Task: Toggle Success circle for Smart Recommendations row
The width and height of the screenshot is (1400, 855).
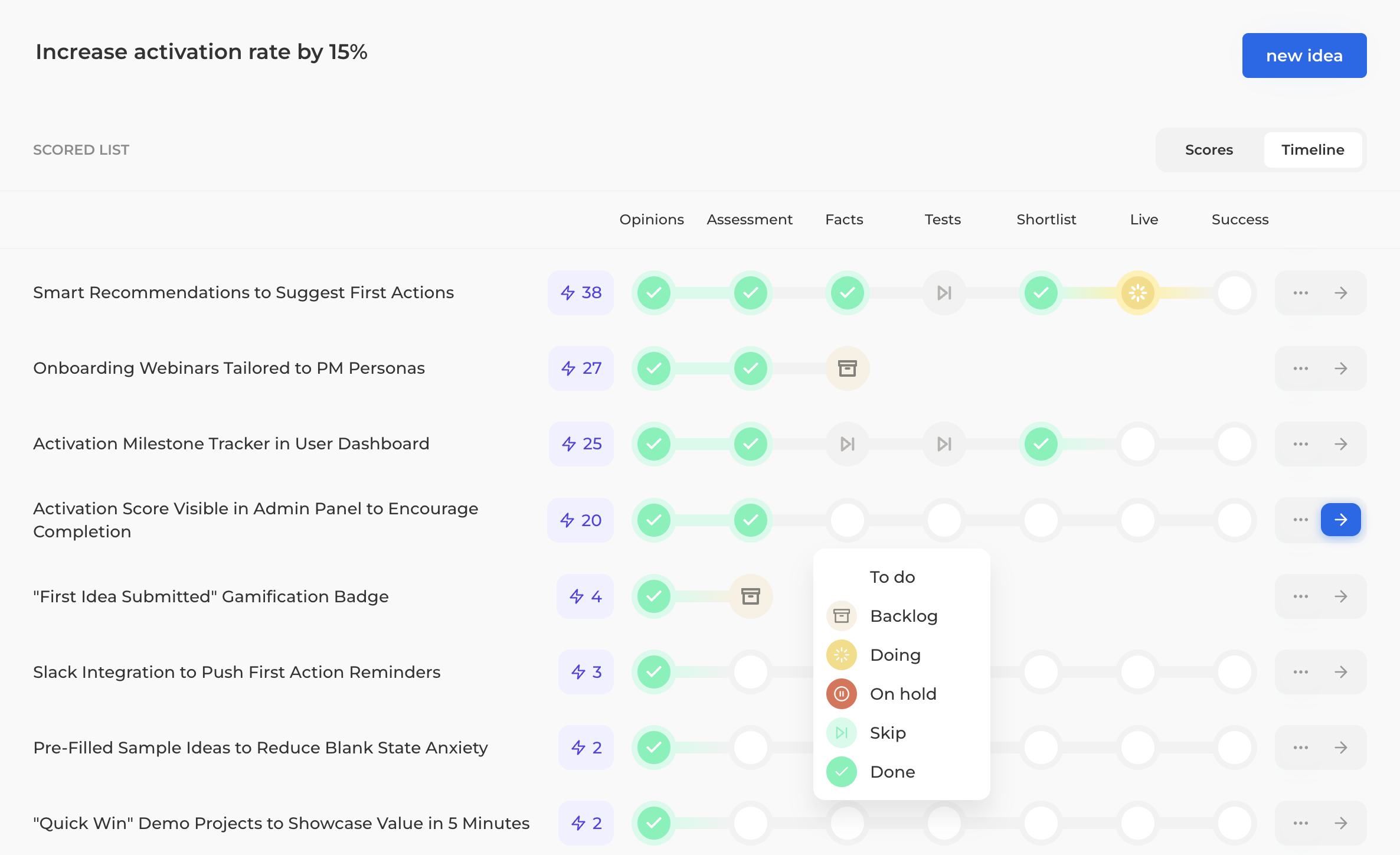Action: coord(1234,293)
